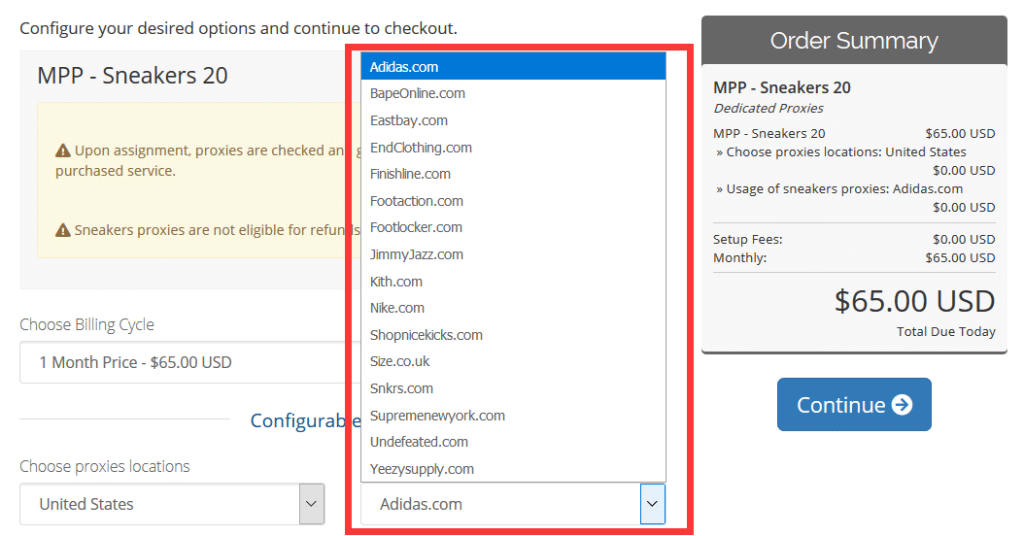This screenshot has height=536, width=1024.
Task: Click the 'Dedicated Proxies' subtitle
Action: pyautogui.click(x=768, y=108)
